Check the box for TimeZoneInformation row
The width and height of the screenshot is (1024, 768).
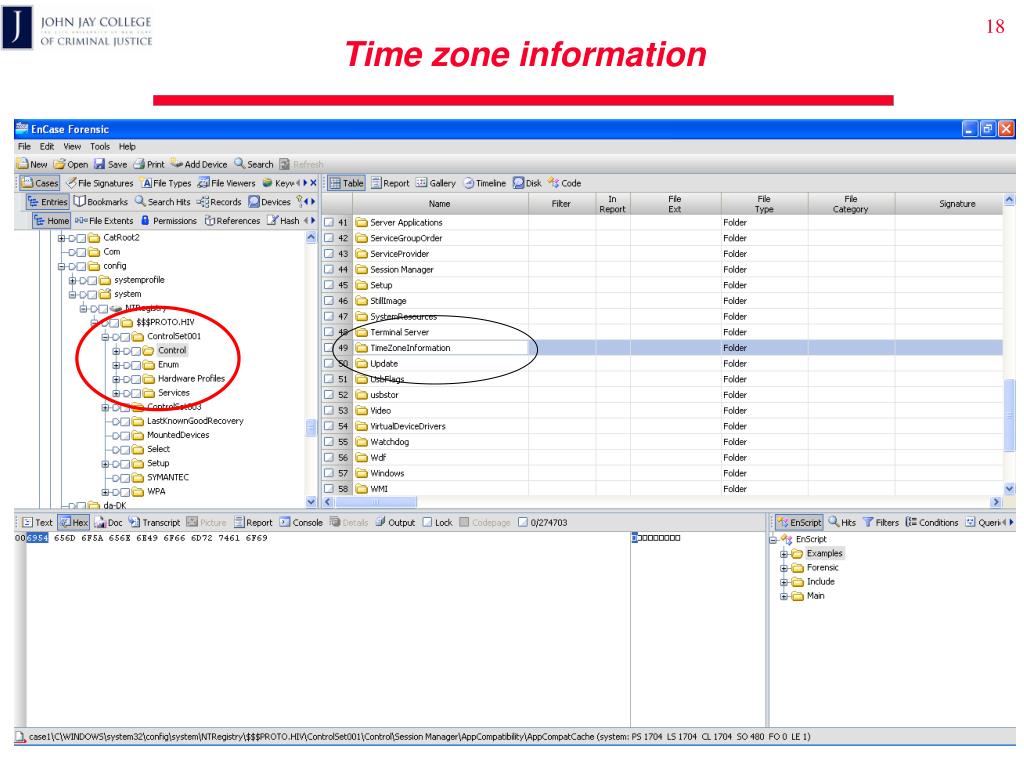coord(329,348)
